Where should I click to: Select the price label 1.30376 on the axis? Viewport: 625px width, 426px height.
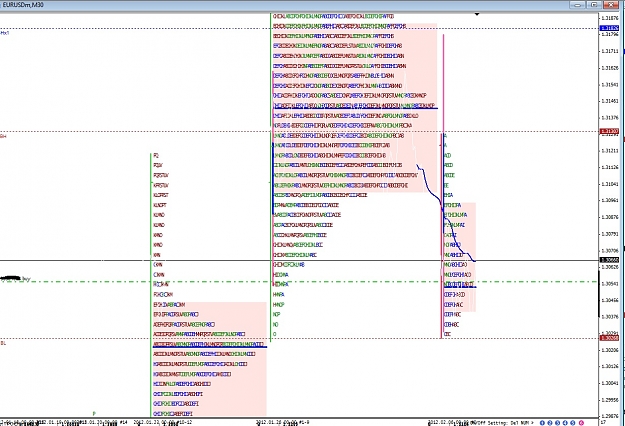[x=610, y=317]
